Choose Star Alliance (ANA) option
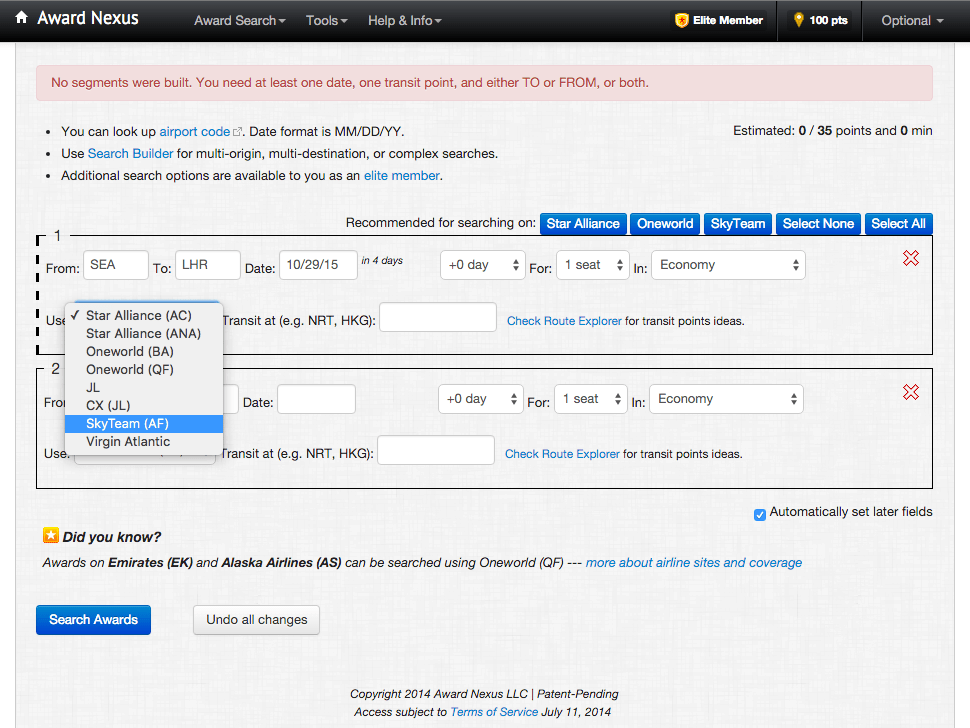 (x=144, y=333)
